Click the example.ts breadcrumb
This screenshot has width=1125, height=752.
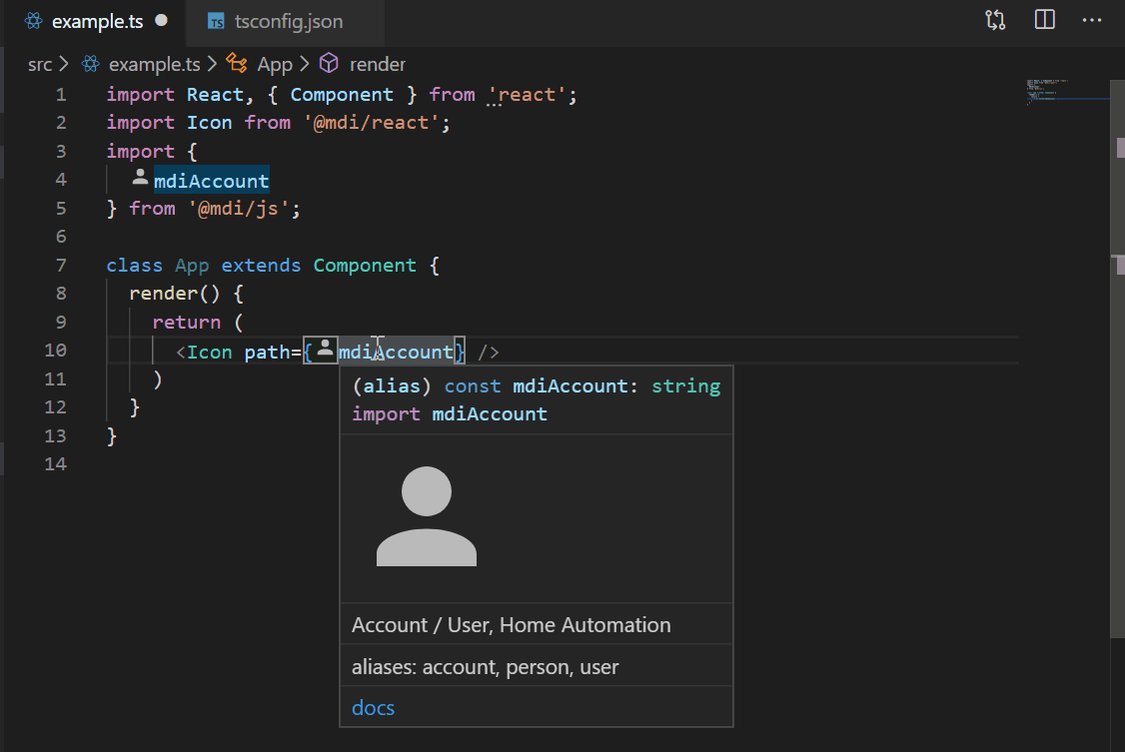[154, 65]
